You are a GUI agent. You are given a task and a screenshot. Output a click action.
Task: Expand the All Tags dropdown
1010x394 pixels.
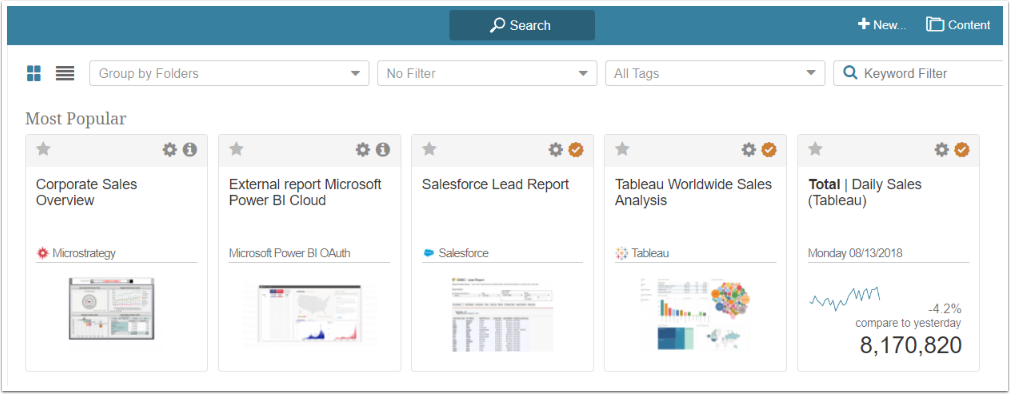[x=715, y=73]
